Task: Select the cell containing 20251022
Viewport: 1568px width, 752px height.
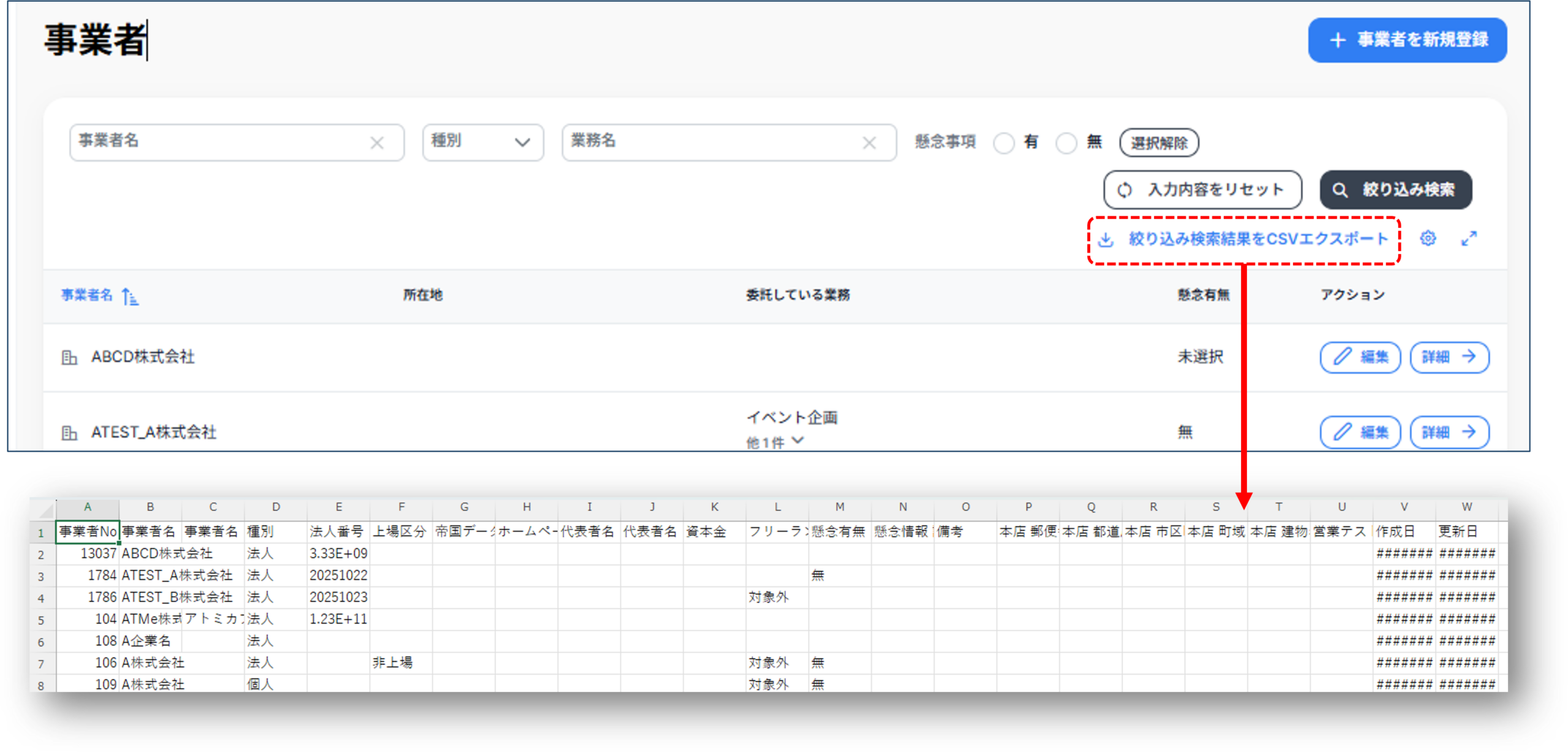Action: [338, 575]
